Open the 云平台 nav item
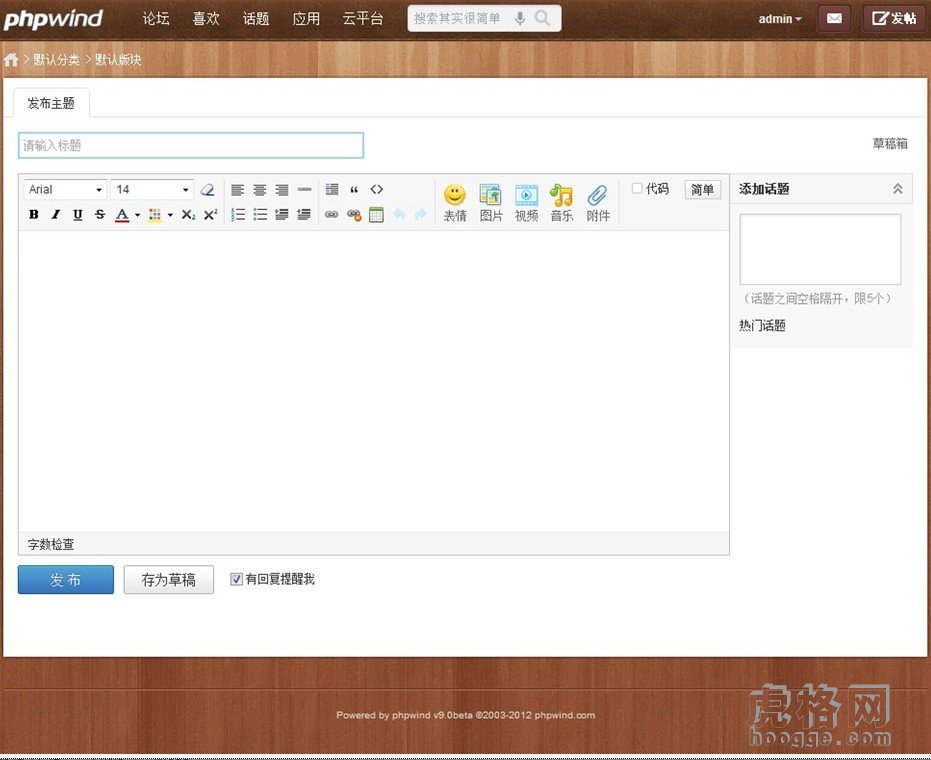The height and width of the screenshot is (760, 931). (x=363, y=18)
